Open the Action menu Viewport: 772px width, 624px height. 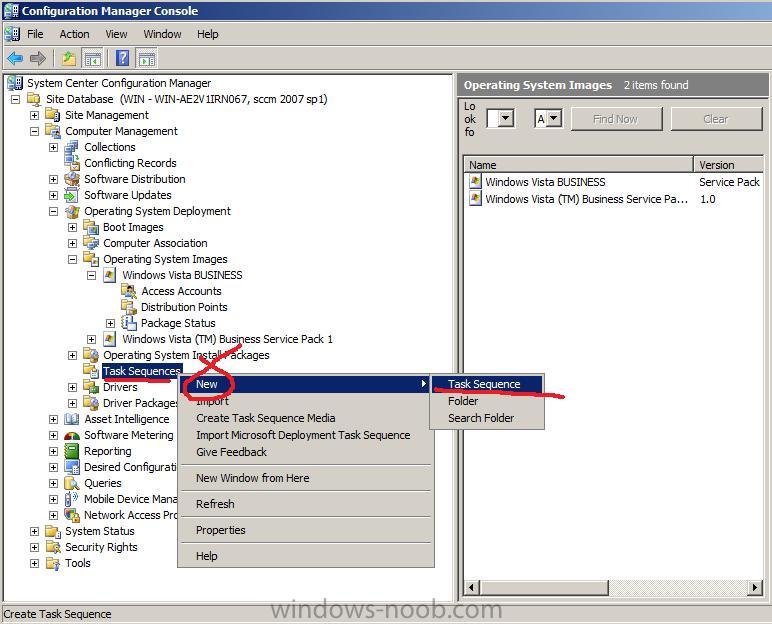pyautogui.click(x=74, y=34)
